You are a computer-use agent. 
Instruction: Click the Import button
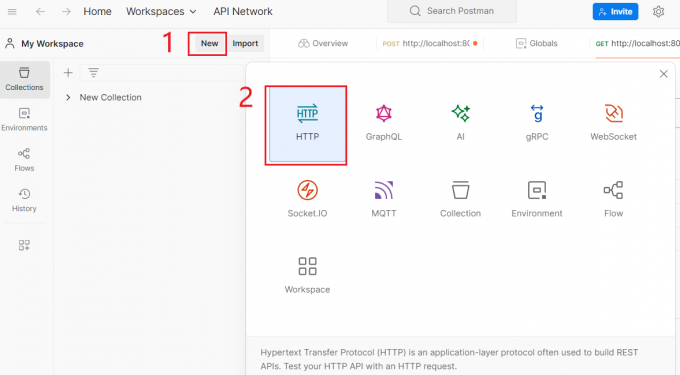245,43
